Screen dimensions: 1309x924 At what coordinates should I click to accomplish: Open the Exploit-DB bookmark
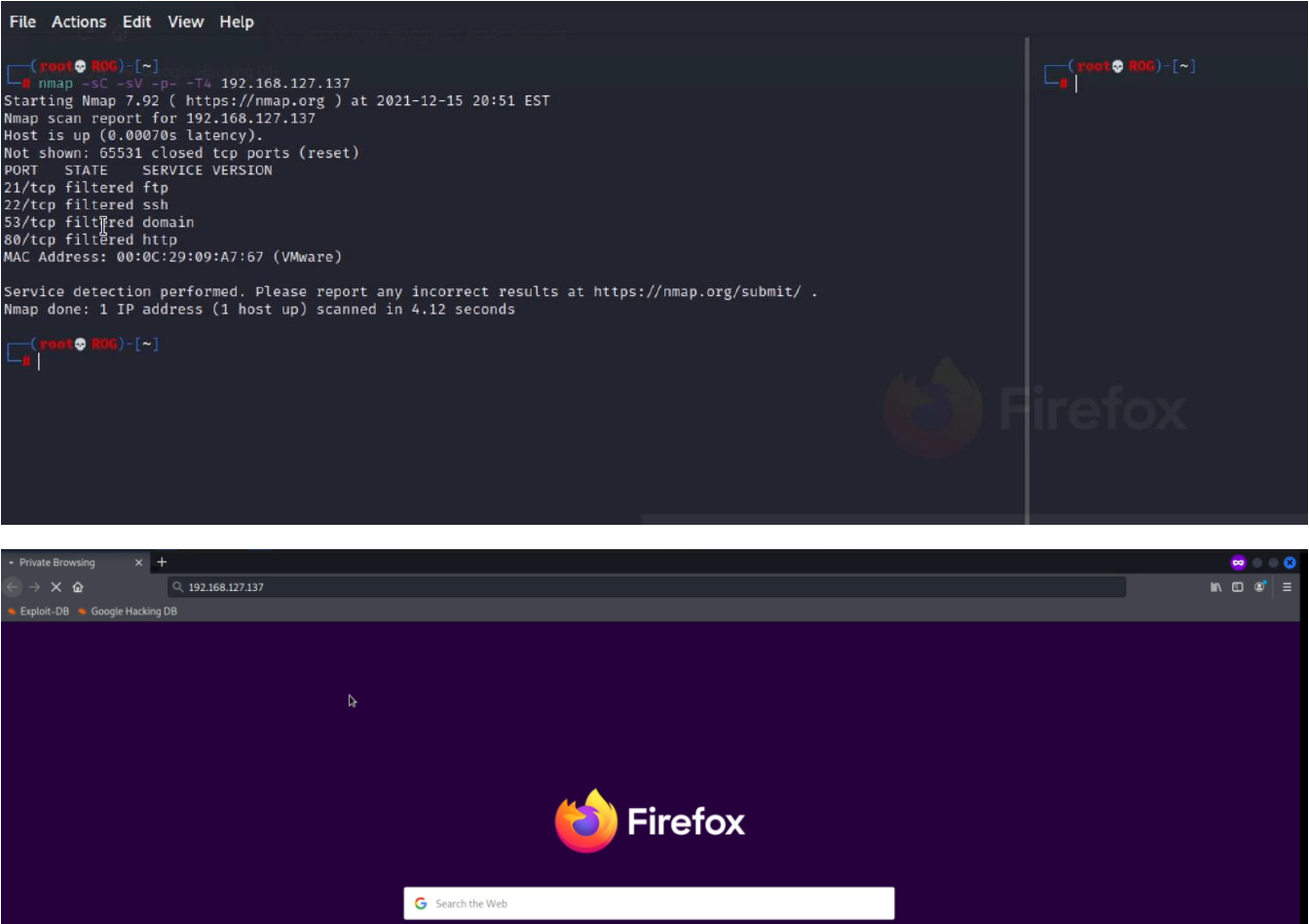tap(39, 611)
